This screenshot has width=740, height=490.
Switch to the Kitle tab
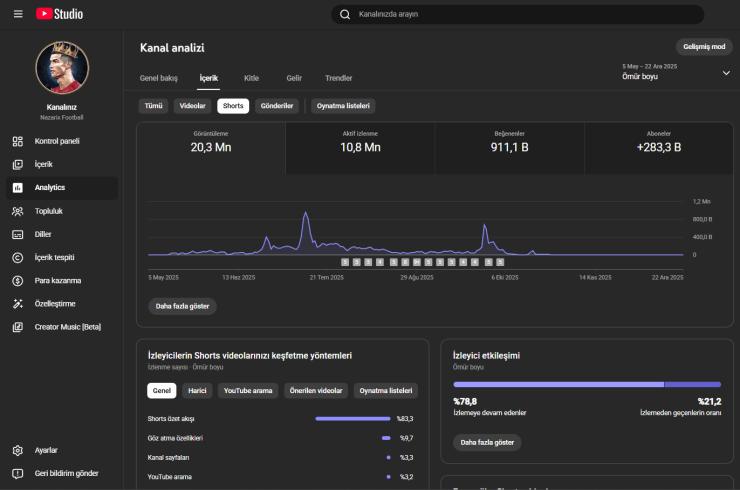(x=251, y=78)
